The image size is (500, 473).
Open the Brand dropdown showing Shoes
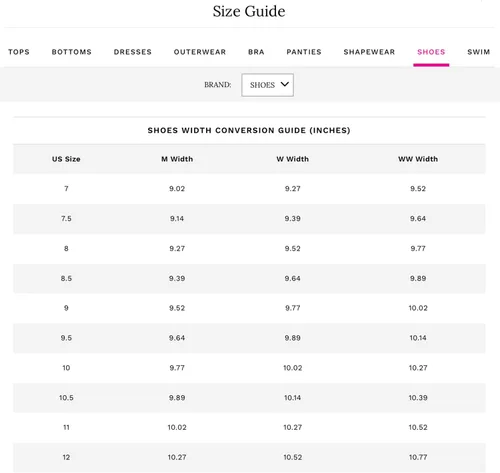click(x=267, y=85)
